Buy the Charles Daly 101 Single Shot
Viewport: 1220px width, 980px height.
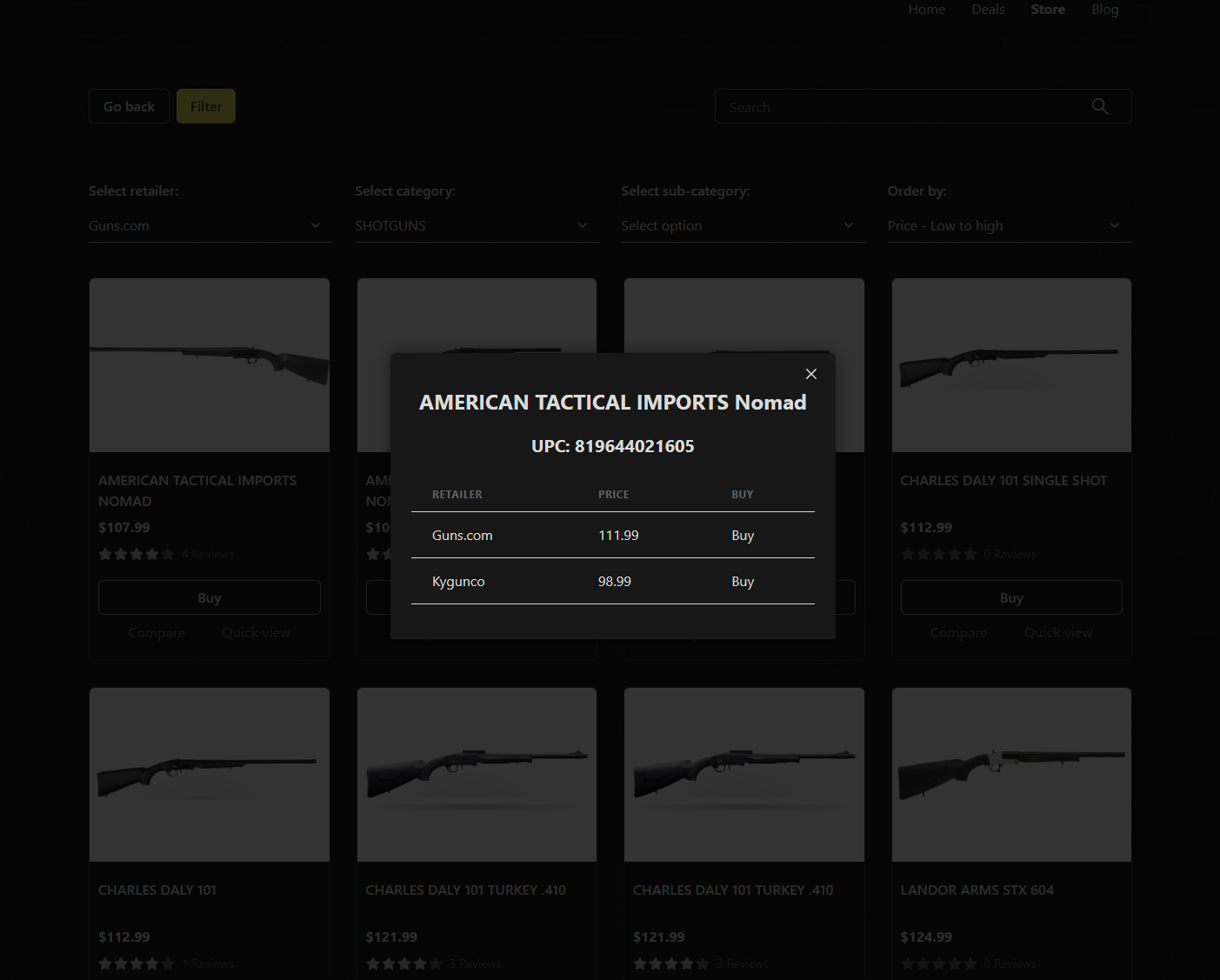(1011, 597)
